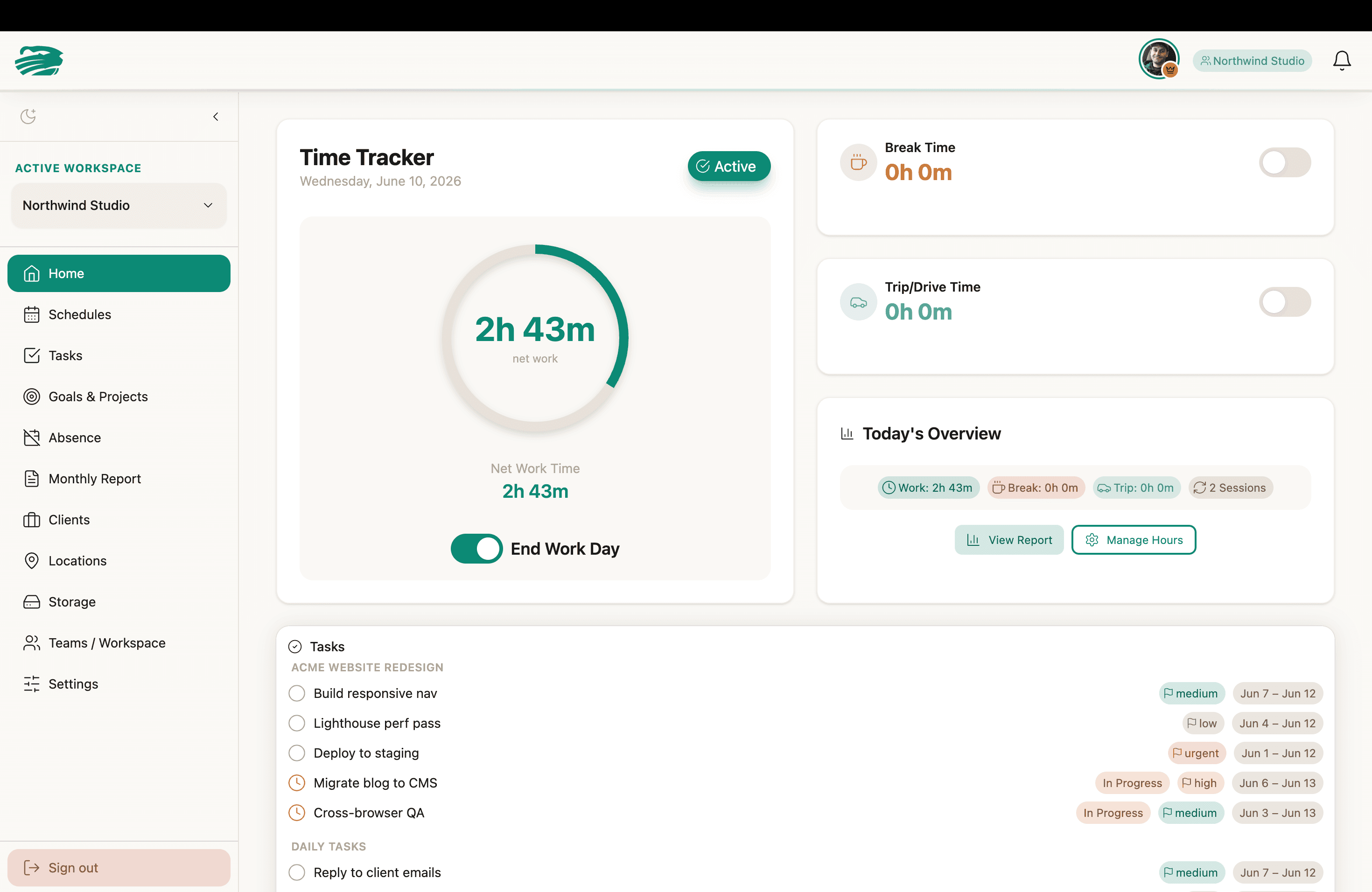Click the Goals & Projects target icon
Image resolution: width=1372 pixels, height=892 pixels.
(x=32, y=397)
